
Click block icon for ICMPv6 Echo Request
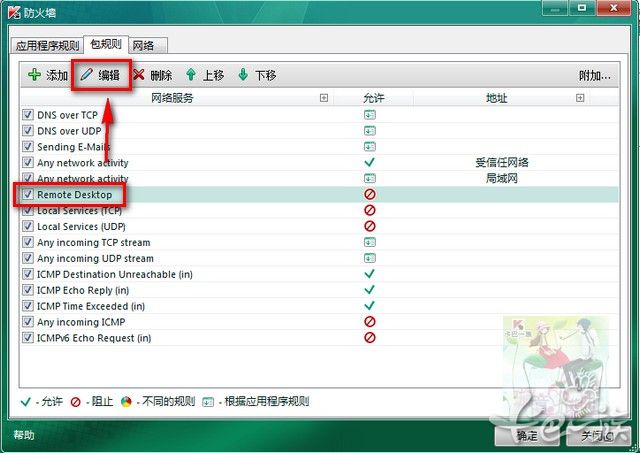370,338
